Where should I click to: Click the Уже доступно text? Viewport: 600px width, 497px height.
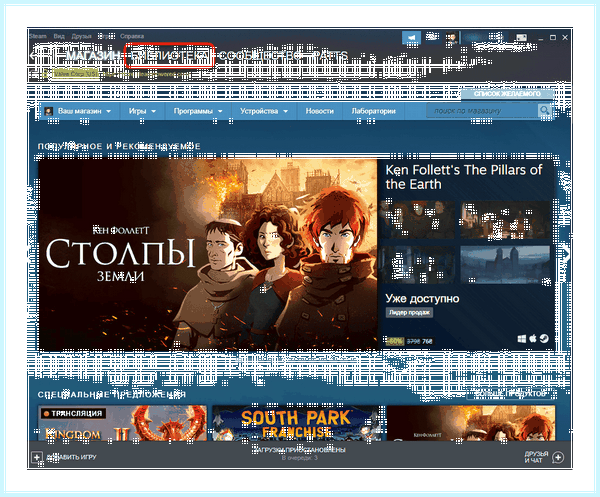[422, 298]
